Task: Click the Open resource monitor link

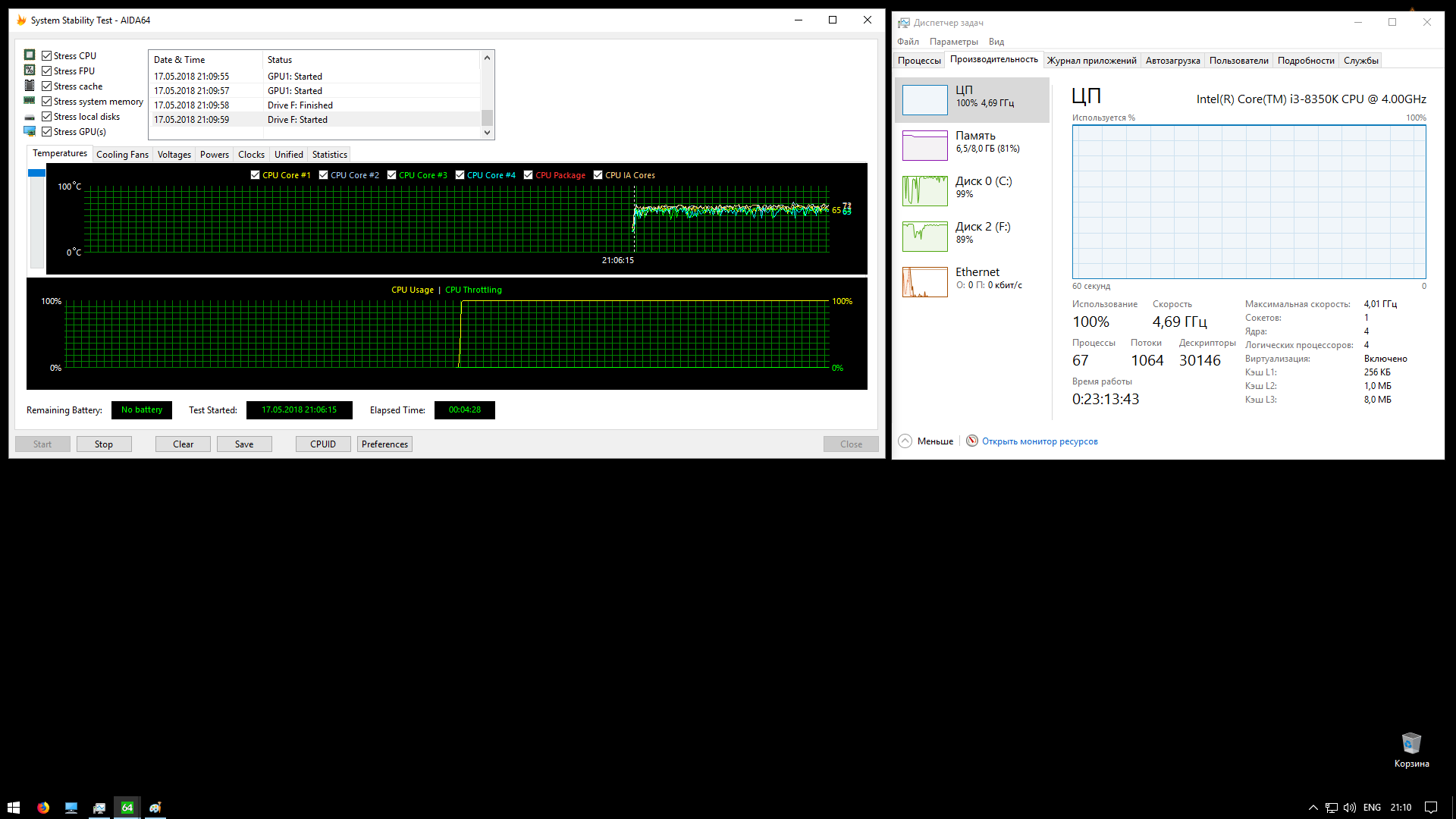Action: [x=1040, y=441]
